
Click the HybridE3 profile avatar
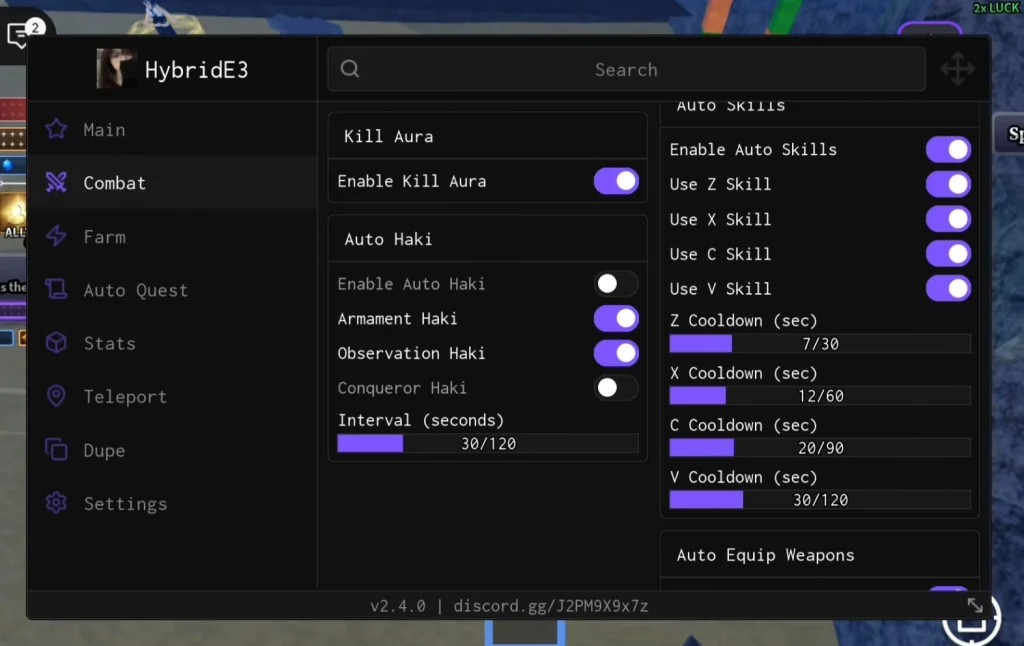tap(116, 69)
